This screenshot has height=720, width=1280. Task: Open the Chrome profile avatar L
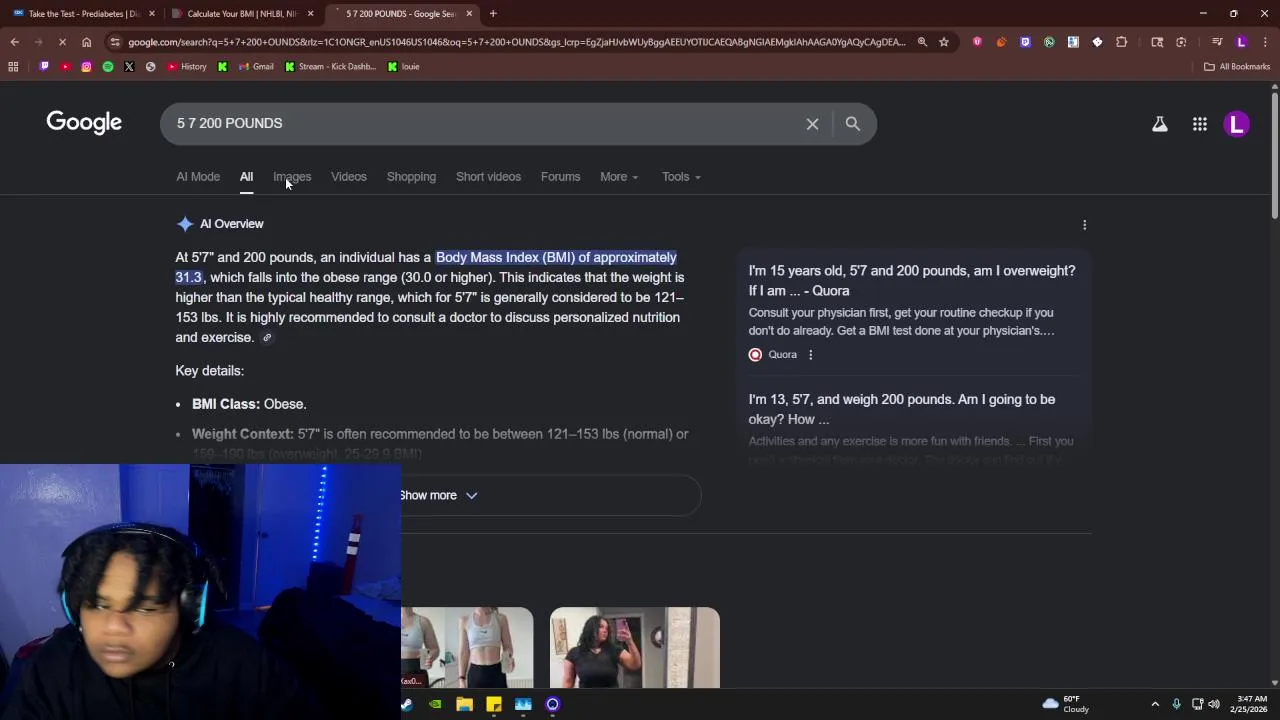(x=1241, y=42)
